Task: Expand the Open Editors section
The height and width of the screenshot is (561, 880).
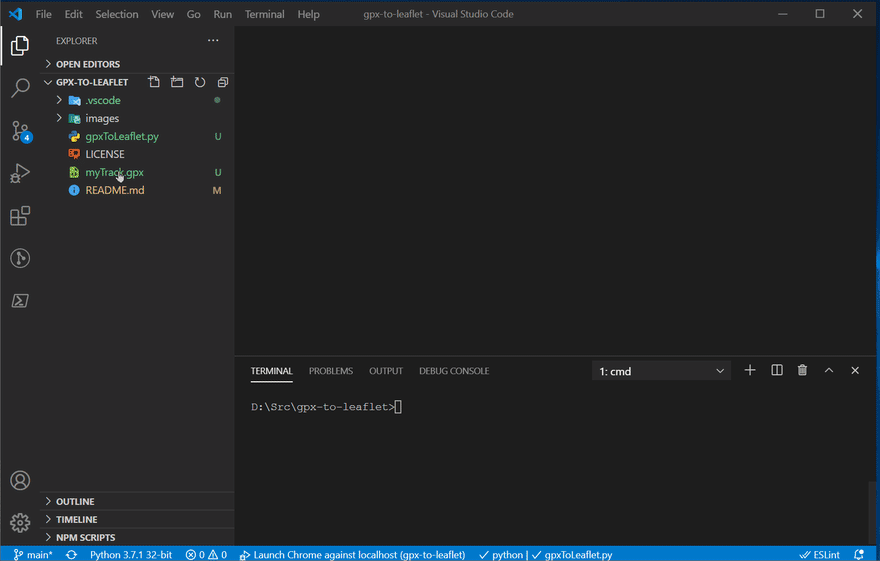Action: click(x=137, y=64)
